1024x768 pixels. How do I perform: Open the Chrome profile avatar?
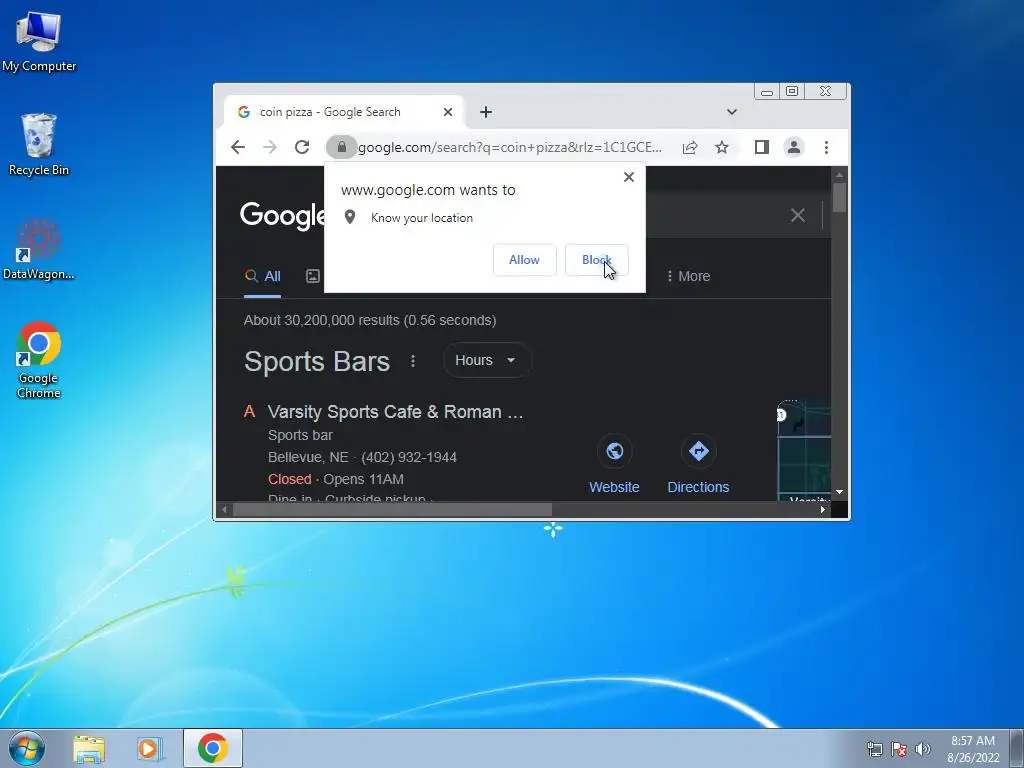(793, 147)
